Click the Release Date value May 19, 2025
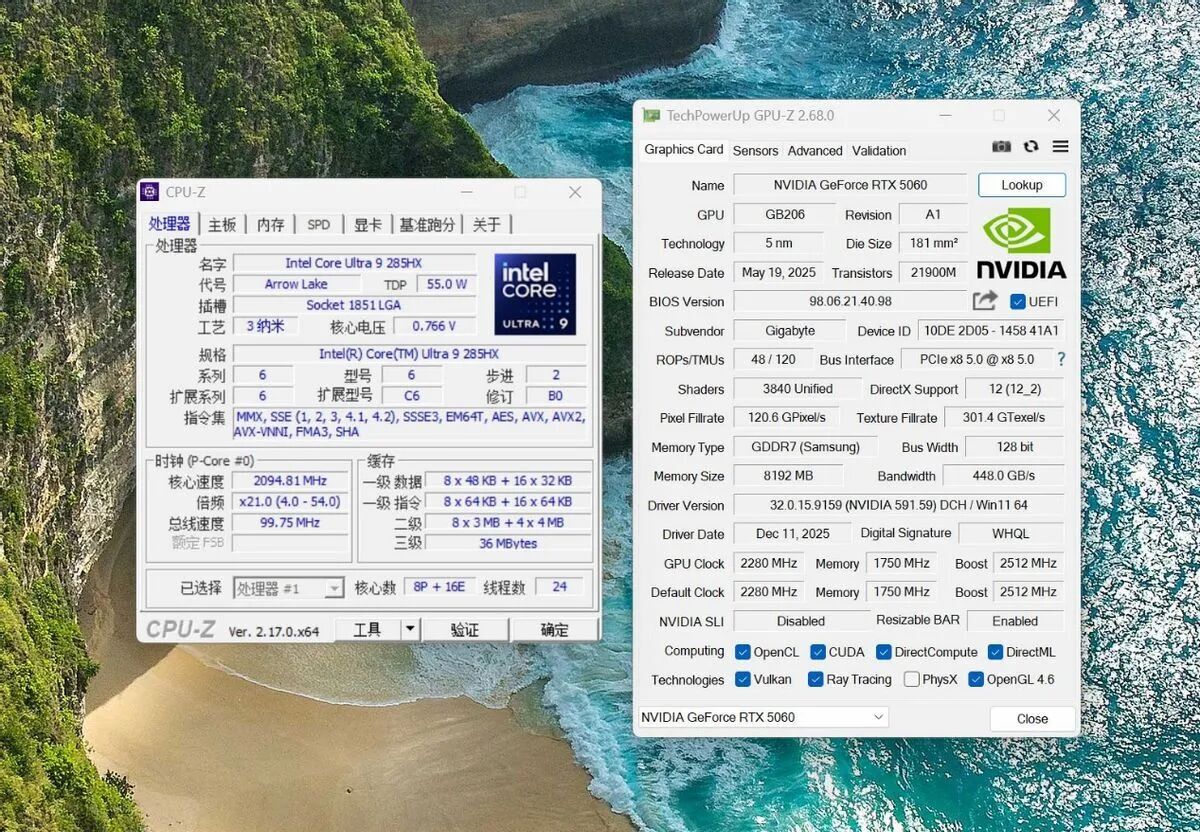The width and height of the screenshot is (1200, 832). click(779, 272)
